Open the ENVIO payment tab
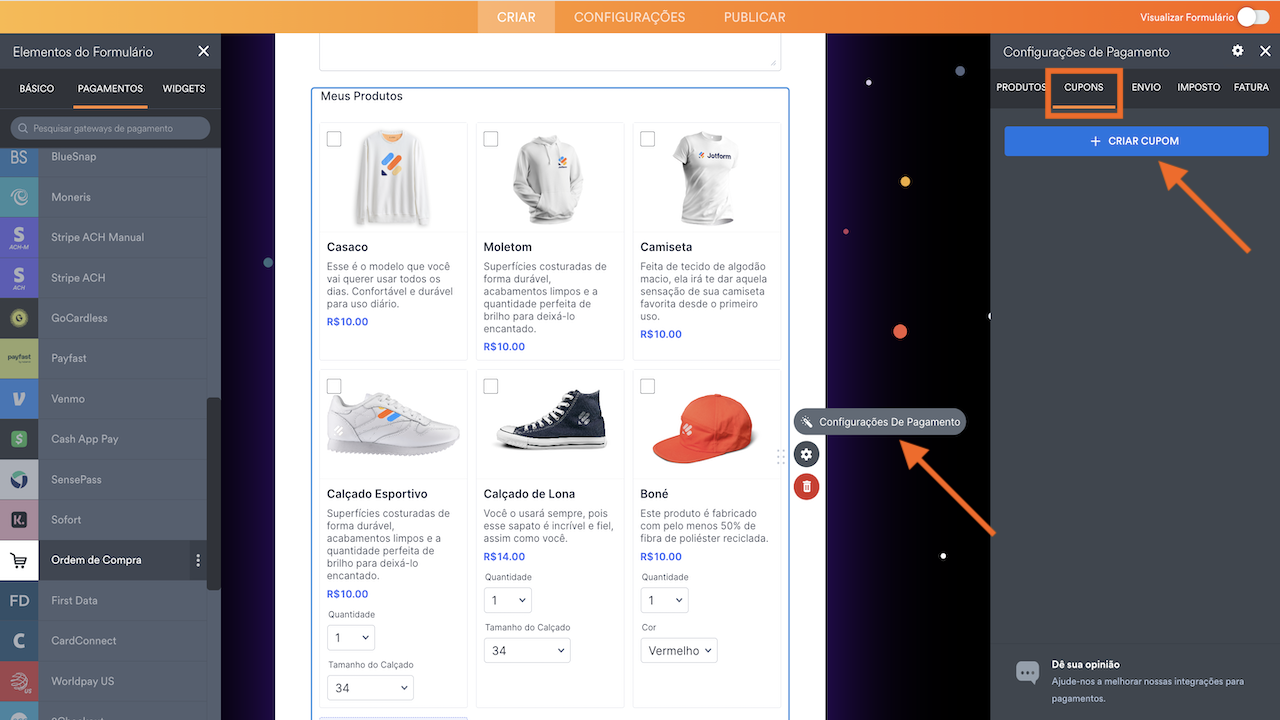 click(x=1146, y=87)
